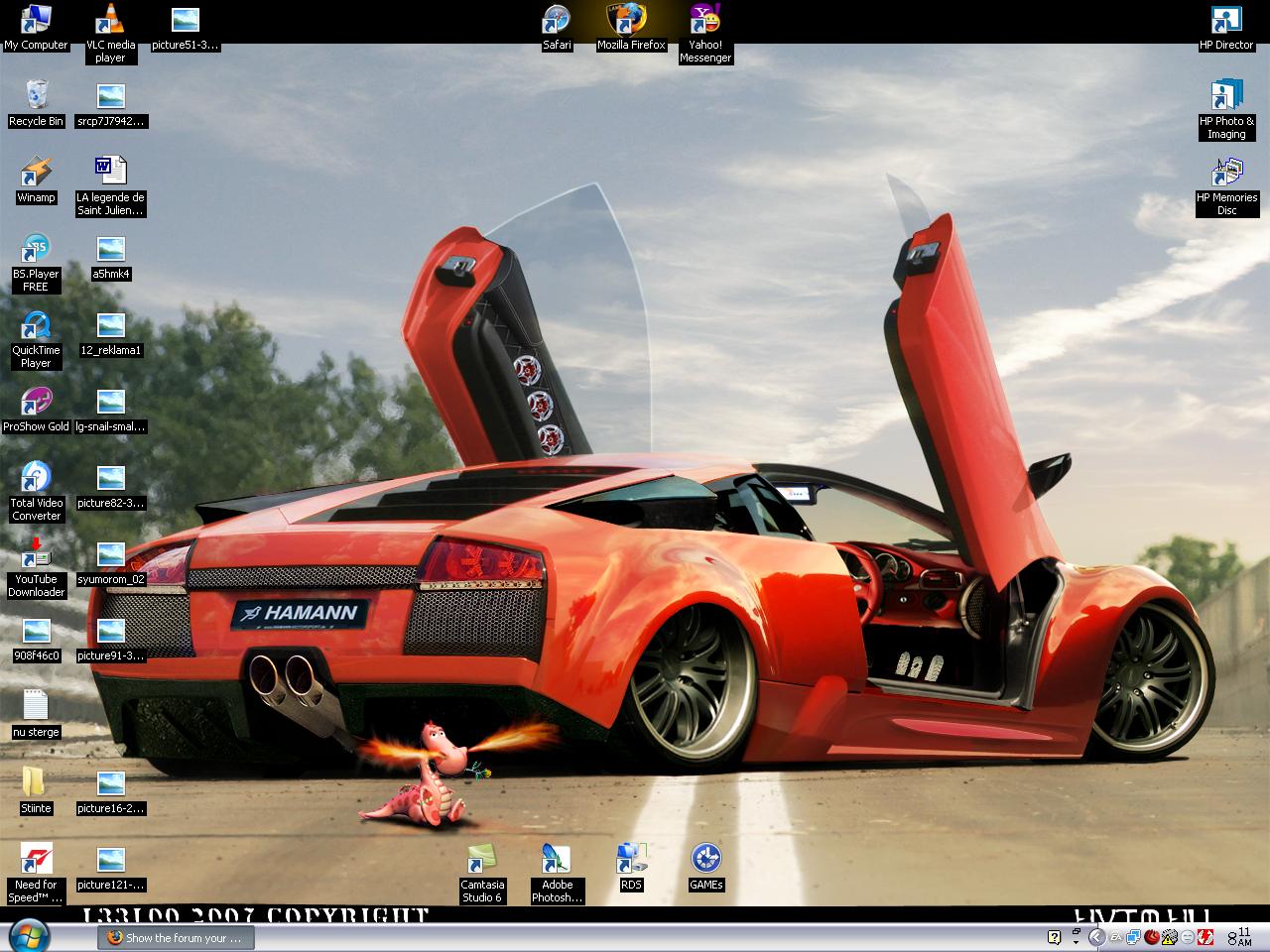Image resolution: width=1270 pixels, height=952 pixels.
Task: Select the Total Video Converter shortcut
Action: pos(36,492)
